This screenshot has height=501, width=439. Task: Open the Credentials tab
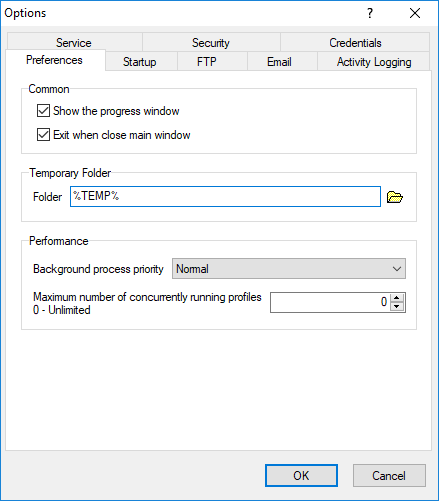[355, 42]
